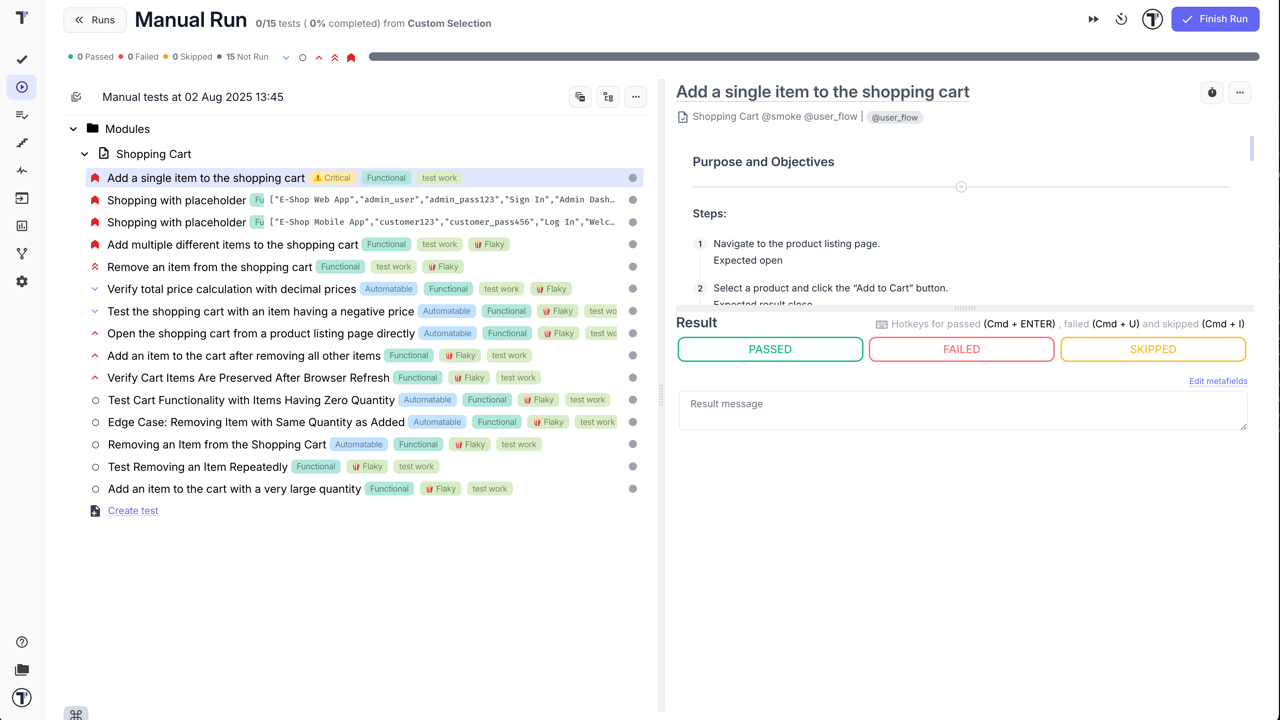Click the stopwatch icon beside the test detail title
The height and width of the screenshot is (720, 1280).
pos(1212,92)
